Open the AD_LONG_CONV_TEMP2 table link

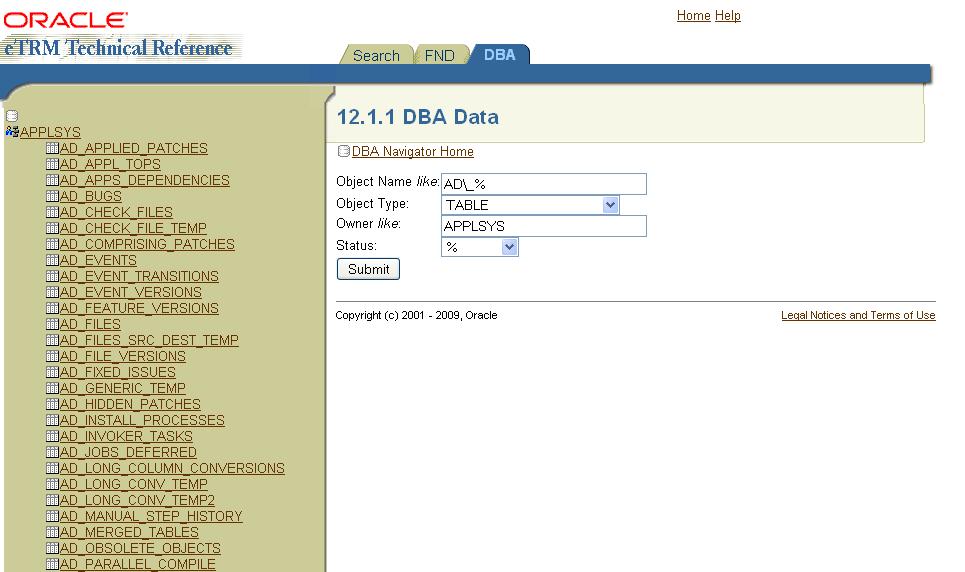click(137, 501)
